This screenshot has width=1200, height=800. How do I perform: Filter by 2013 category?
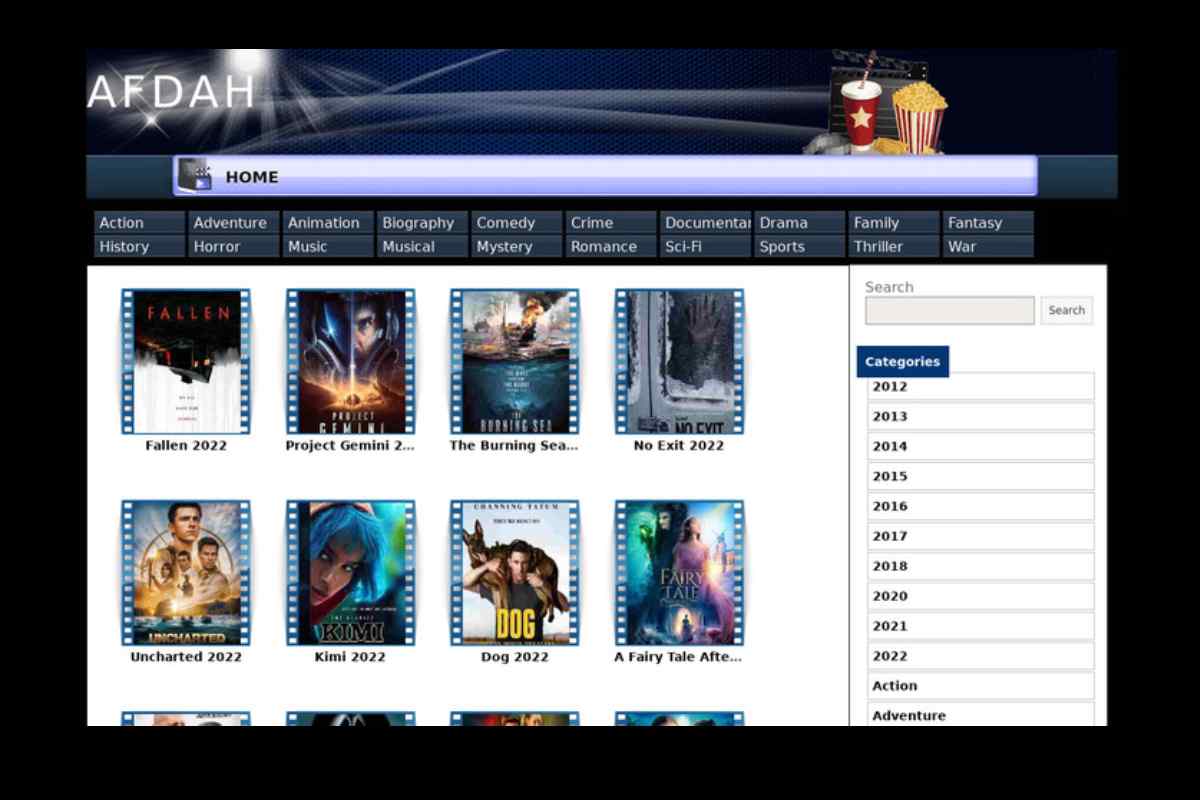[980, 417]
